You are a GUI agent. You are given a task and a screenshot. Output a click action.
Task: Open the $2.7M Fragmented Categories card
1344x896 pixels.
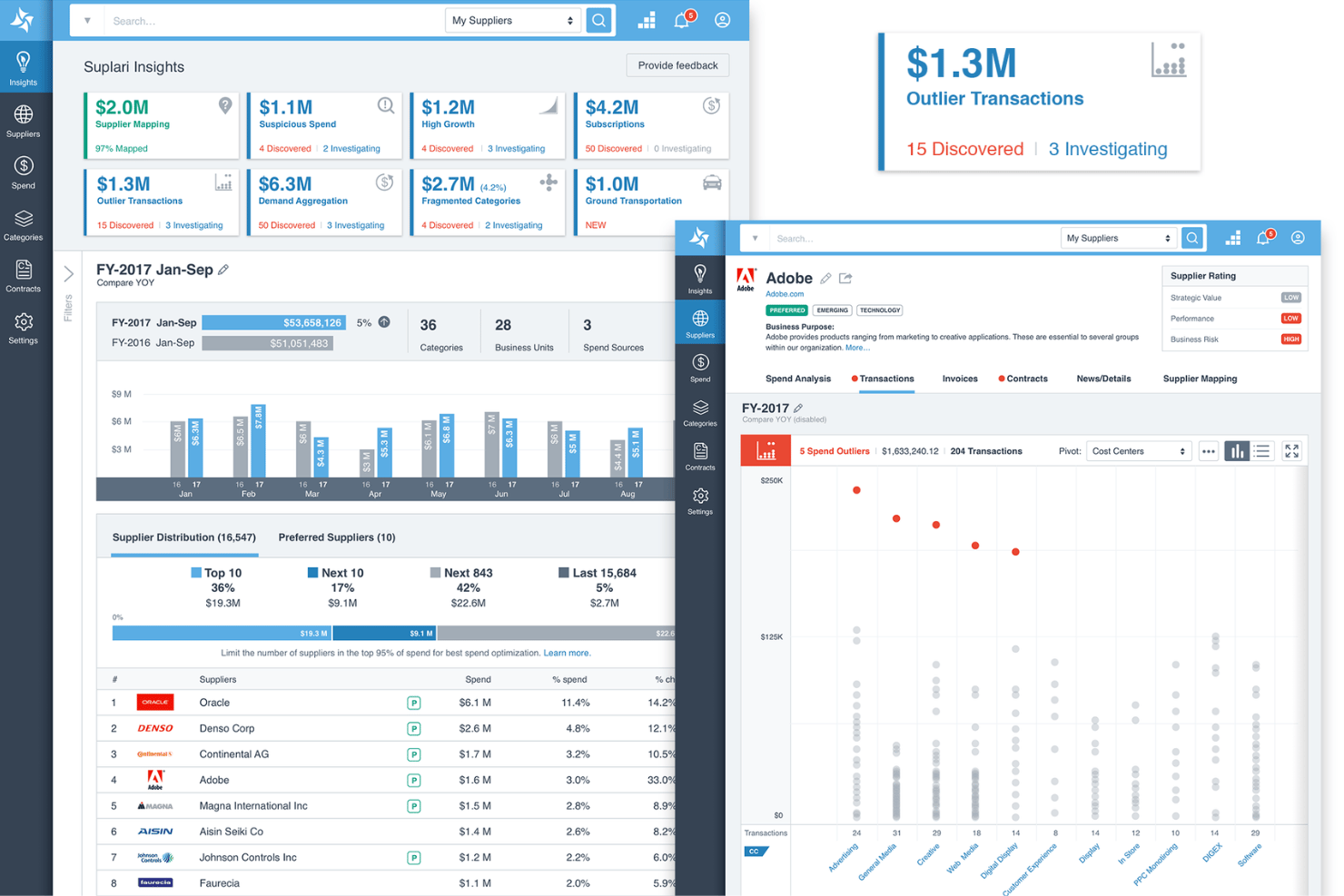[x=487, y=202]
